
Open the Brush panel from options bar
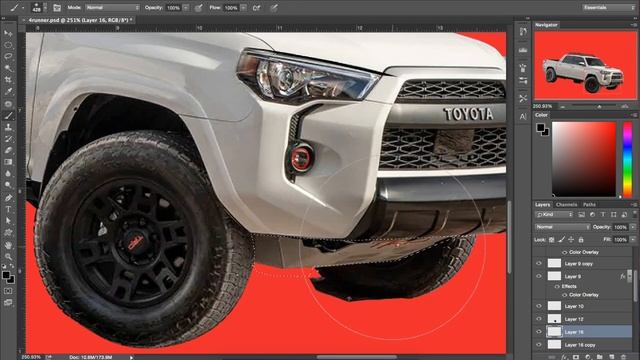[57, 8]
